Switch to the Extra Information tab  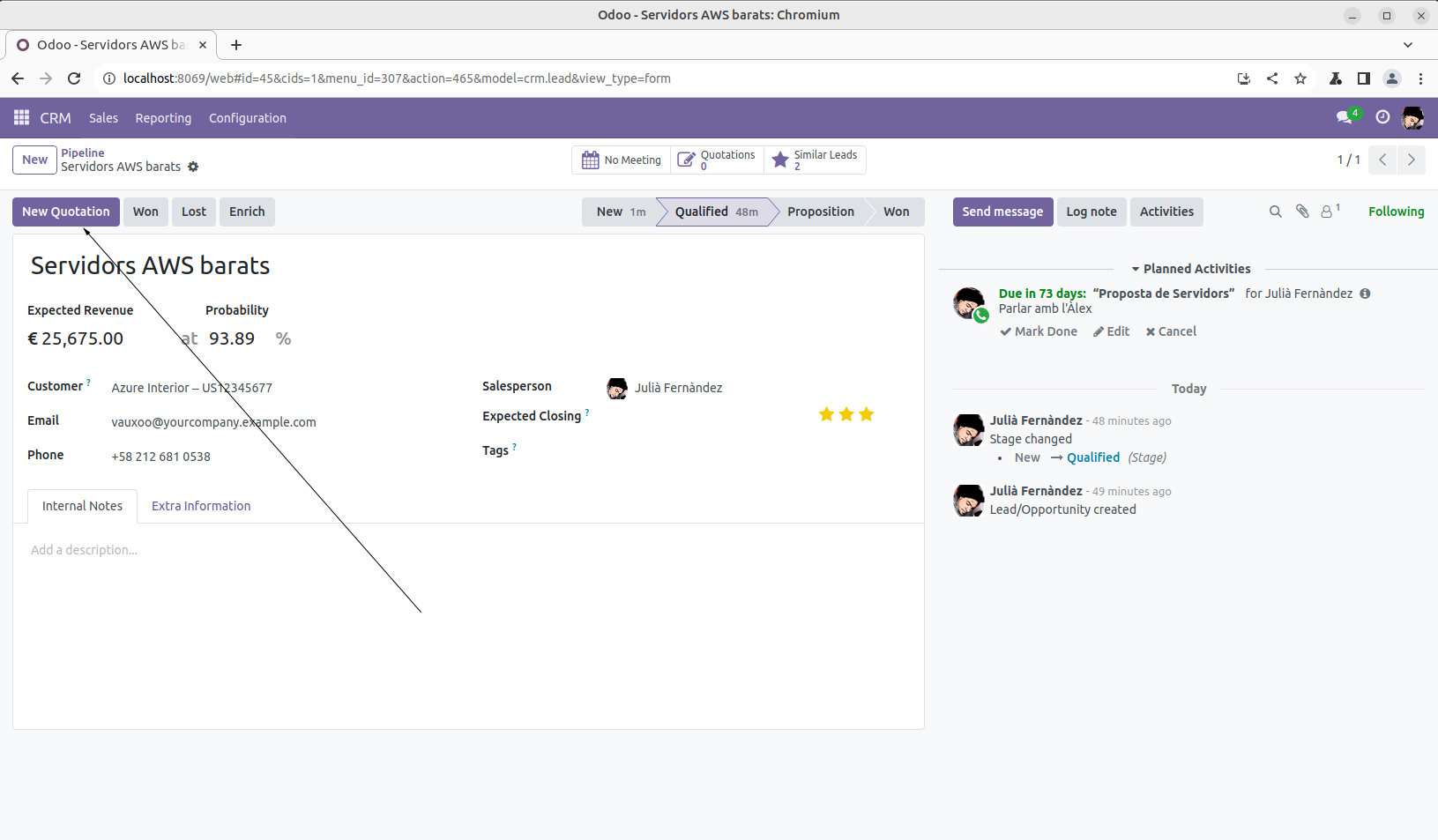[x=201, y=506]
